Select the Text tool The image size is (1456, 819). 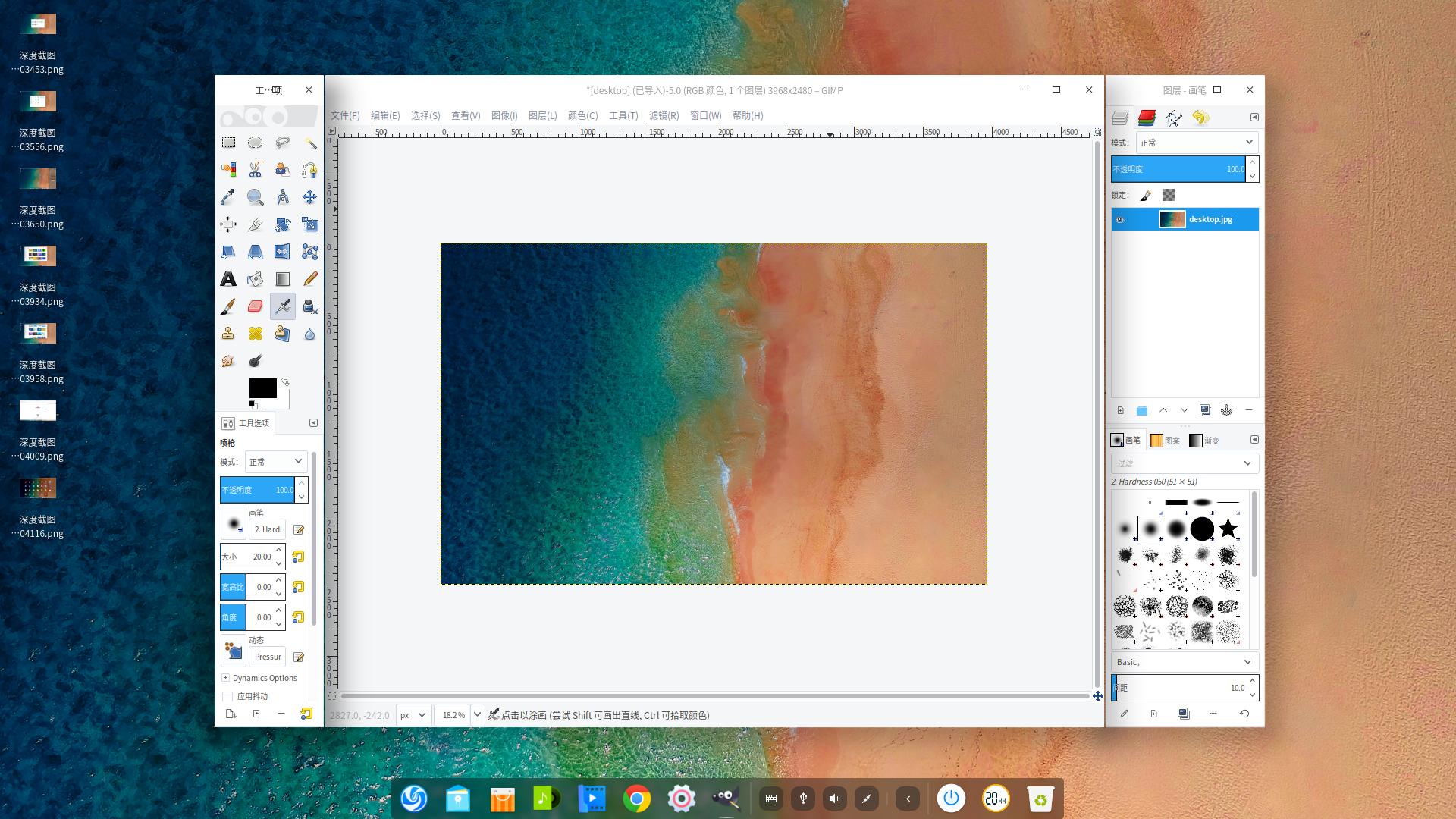[x=228, y=279]
